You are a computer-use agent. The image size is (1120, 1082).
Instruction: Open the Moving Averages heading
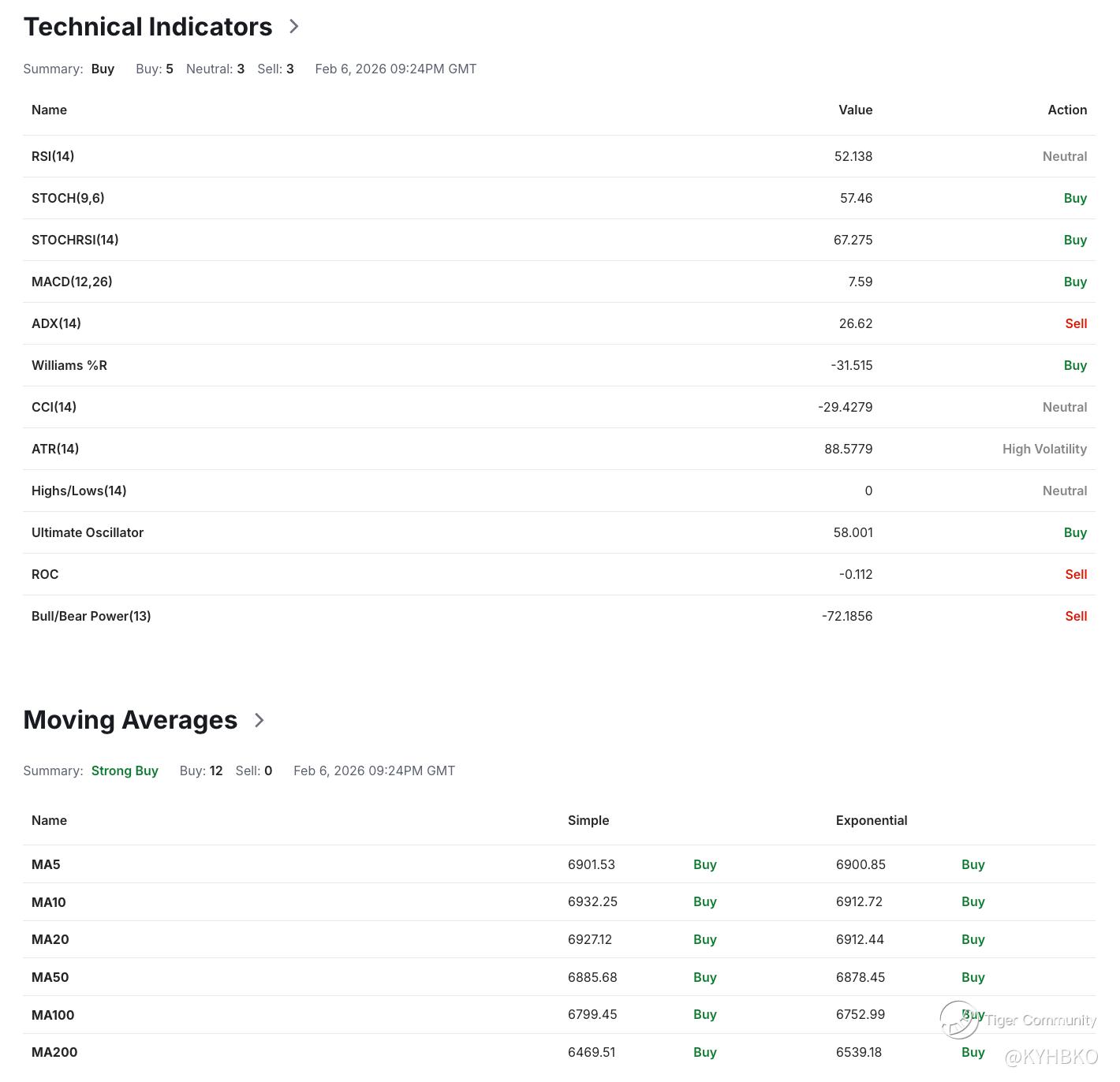[x=130, y=720]
